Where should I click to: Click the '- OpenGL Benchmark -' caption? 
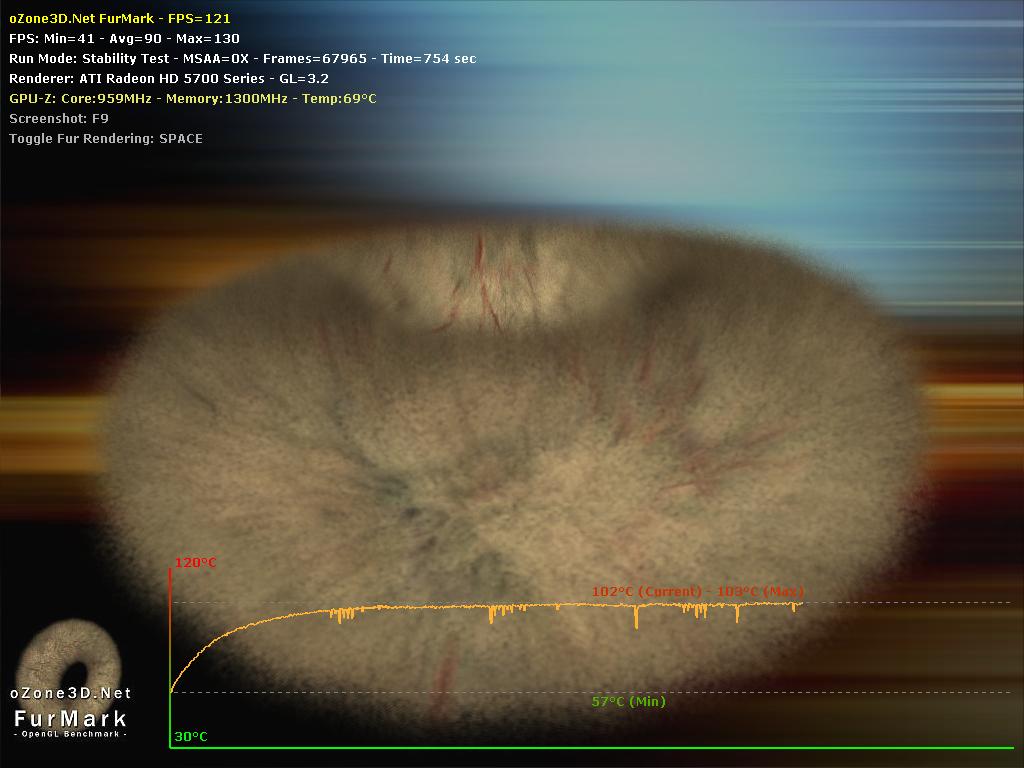coord(71,734)
